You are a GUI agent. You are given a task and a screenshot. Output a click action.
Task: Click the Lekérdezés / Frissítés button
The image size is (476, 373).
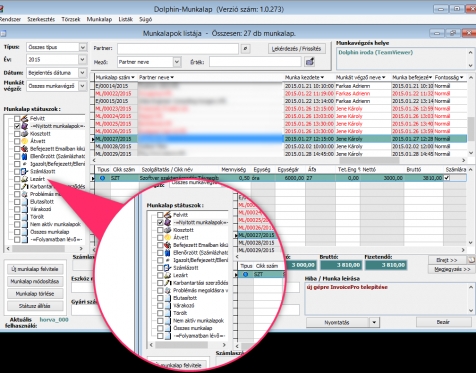coord(296,49)
